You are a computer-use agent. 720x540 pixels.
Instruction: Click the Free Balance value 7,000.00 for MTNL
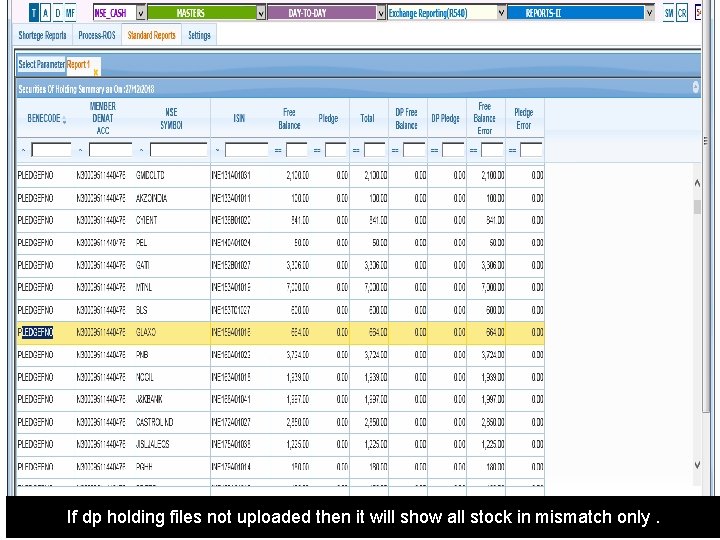[298, 287]
